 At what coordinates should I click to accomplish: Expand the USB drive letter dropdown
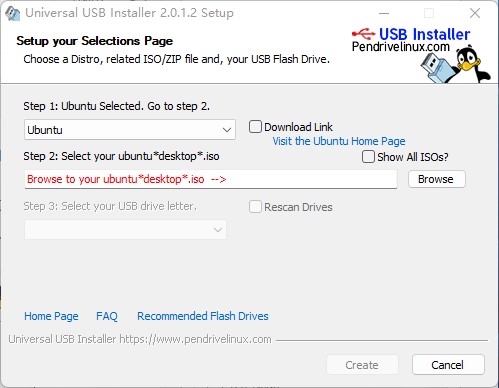pos(125,229)
